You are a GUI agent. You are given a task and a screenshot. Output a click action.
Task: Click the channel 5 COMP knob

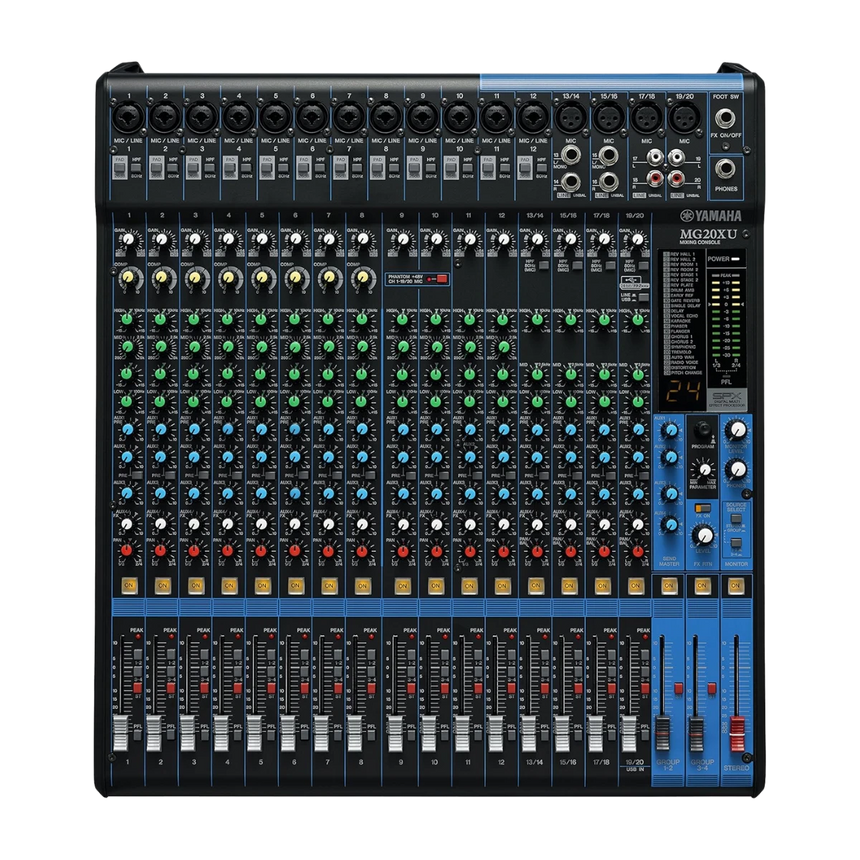[262, 278]
